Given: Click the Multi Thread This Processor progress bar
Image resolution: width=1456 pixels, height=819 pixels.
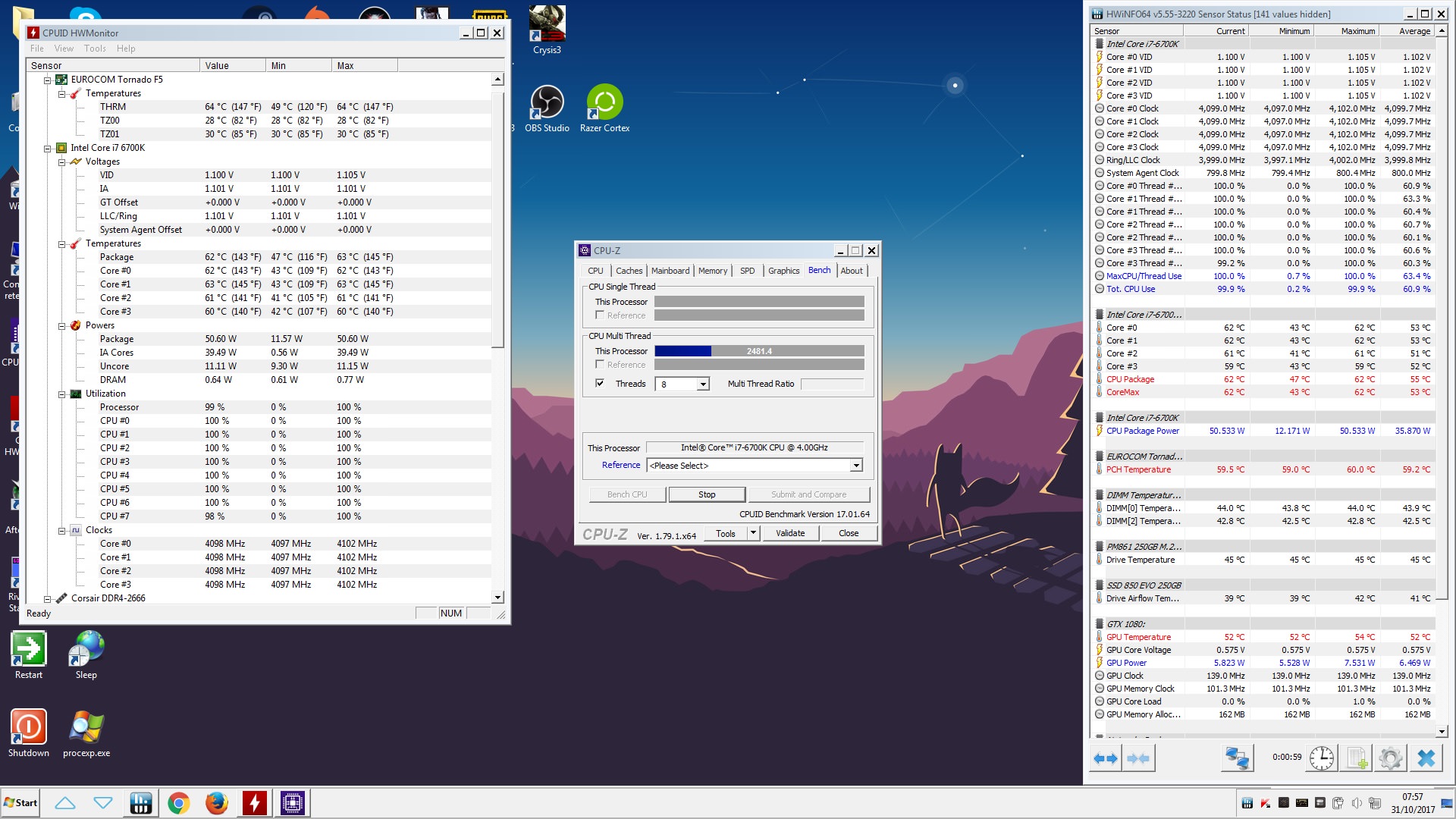Looking at the screenshot, I should coord(759,351).
